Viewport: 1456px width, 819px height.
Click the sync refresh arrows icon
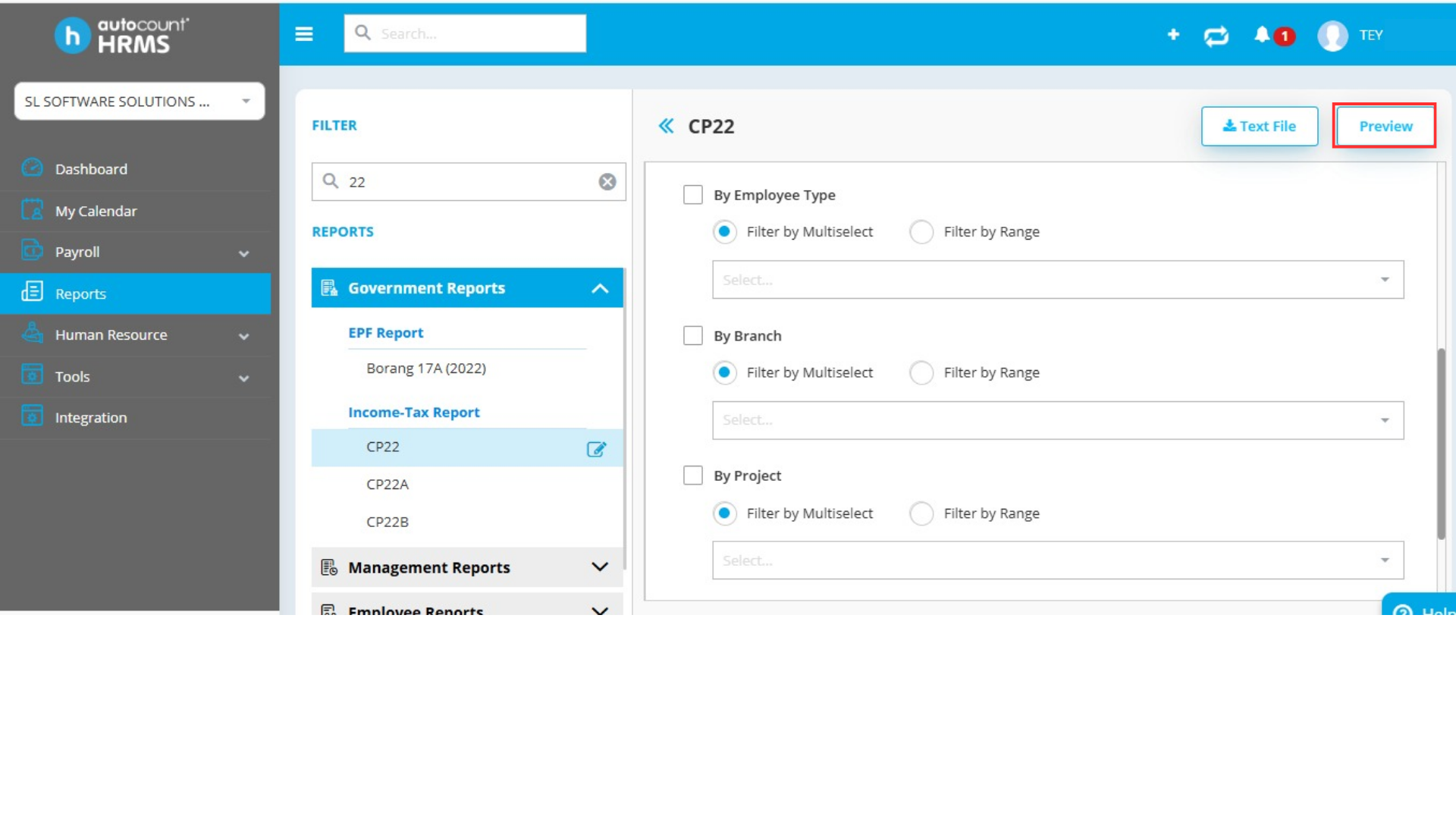(x=1216, y=36)
